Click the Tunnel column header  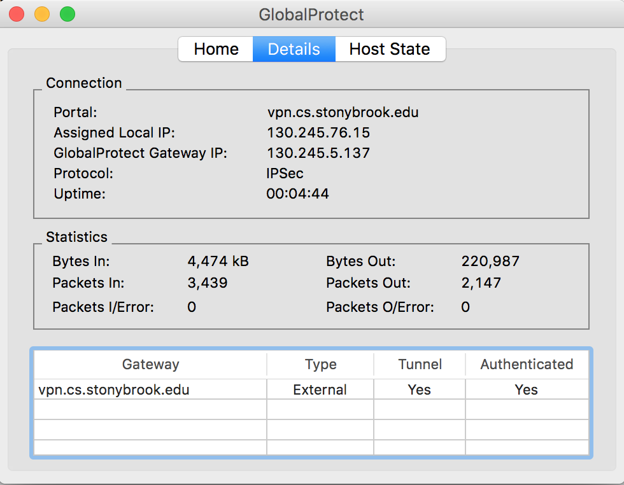tap(420, 364)
